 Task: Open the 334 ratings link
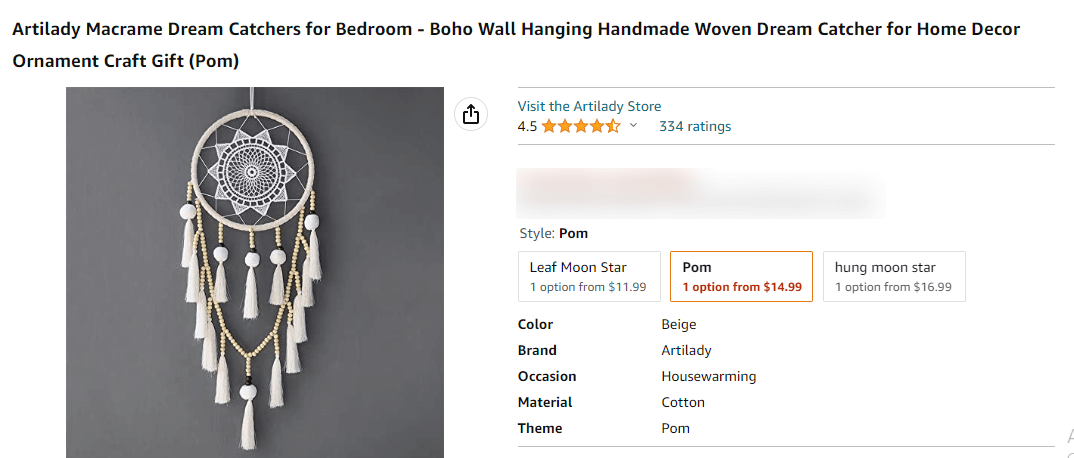[695, 126]
